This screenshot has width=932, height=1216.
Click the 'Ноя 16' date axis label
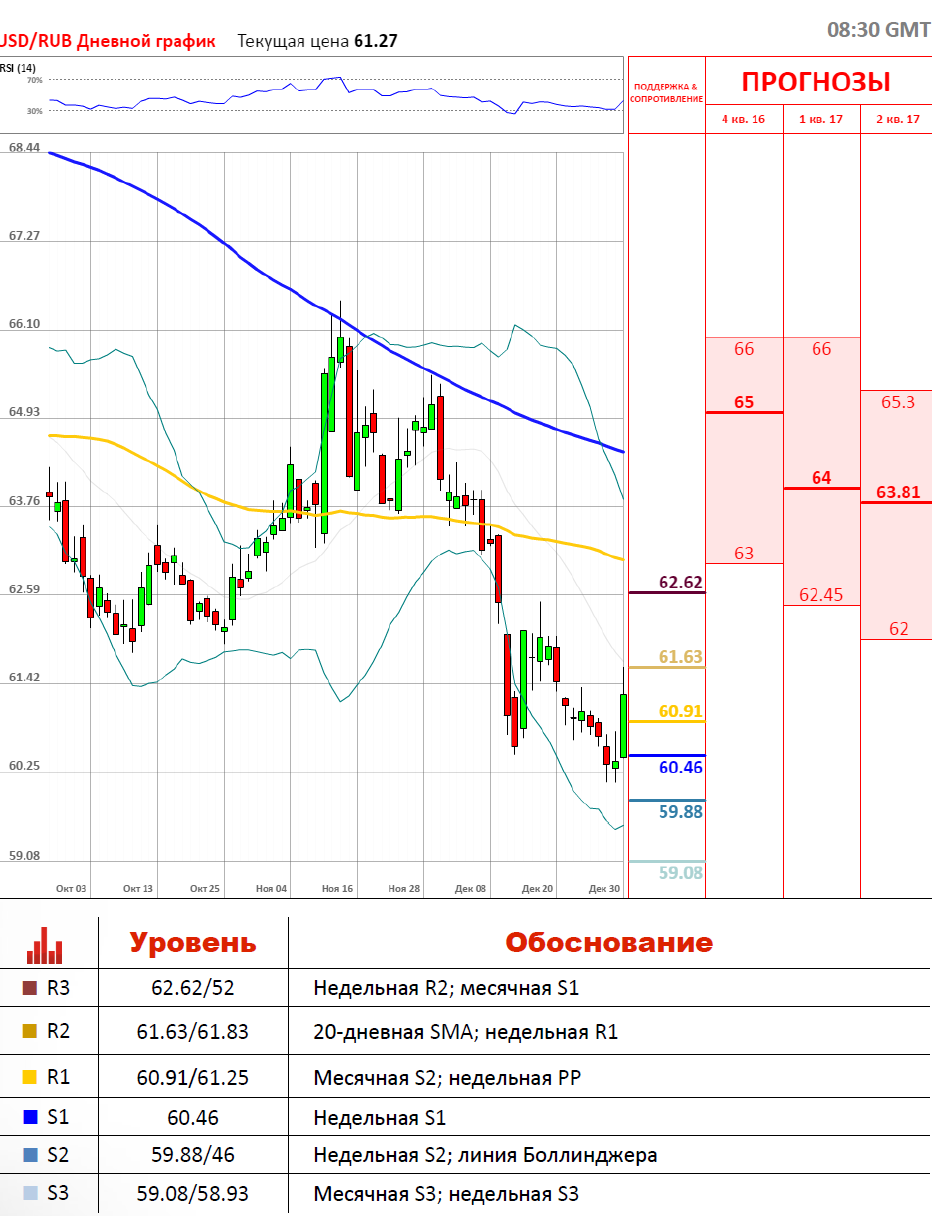coord(337,888)
